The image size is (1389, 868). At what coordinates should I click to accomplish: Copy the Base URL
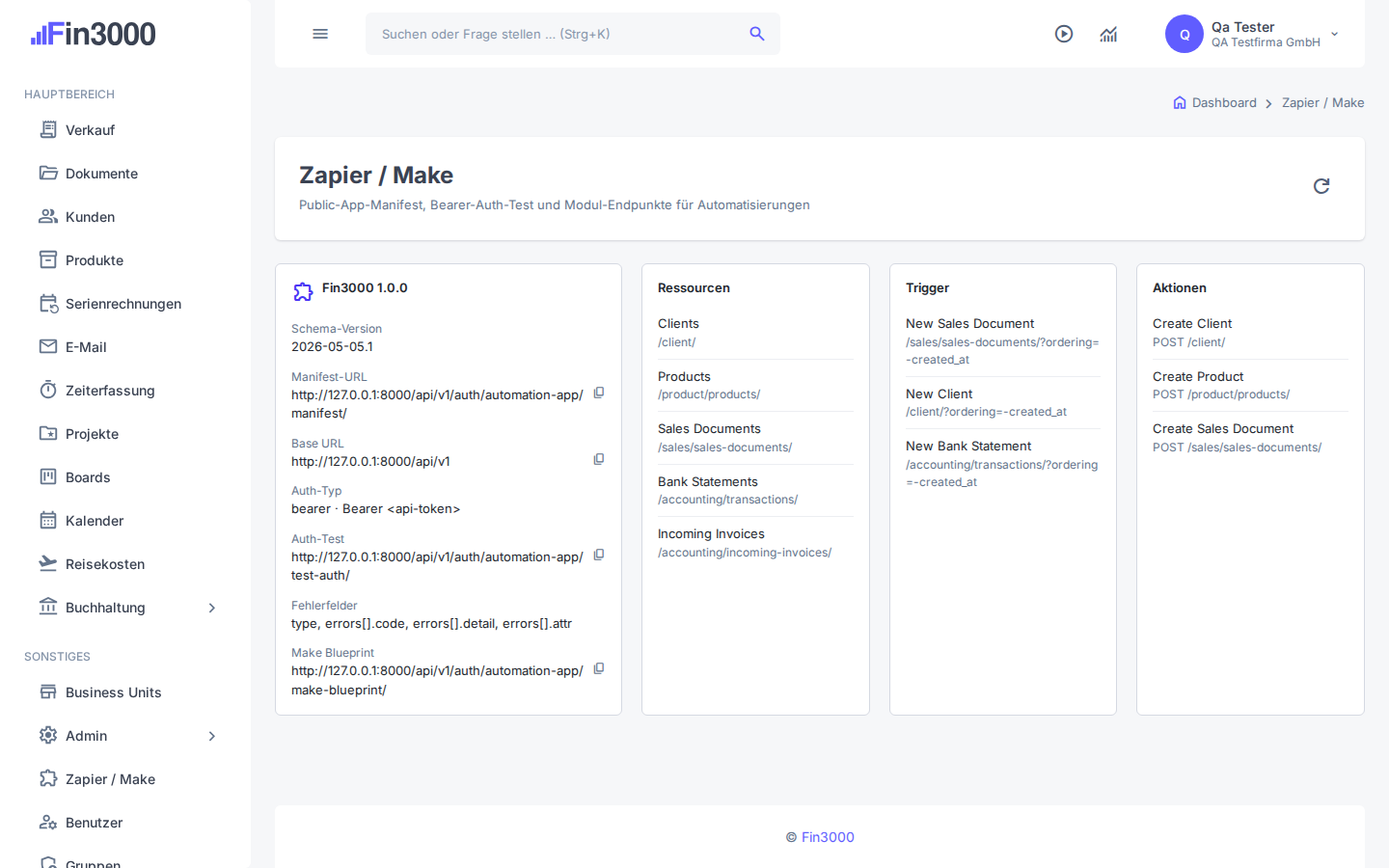click(599, 459)
